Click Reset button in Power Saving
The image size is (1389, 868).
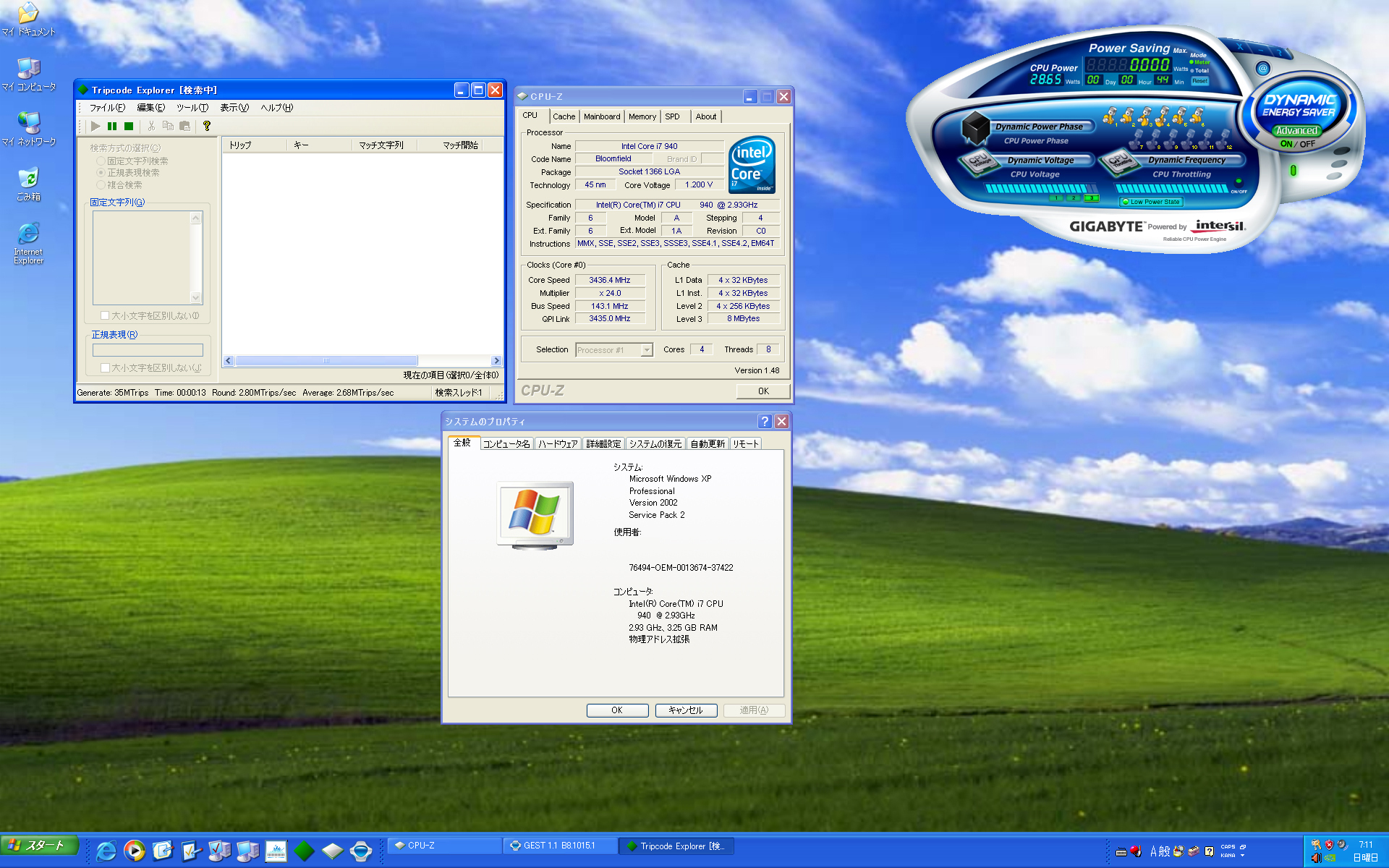1199,81
